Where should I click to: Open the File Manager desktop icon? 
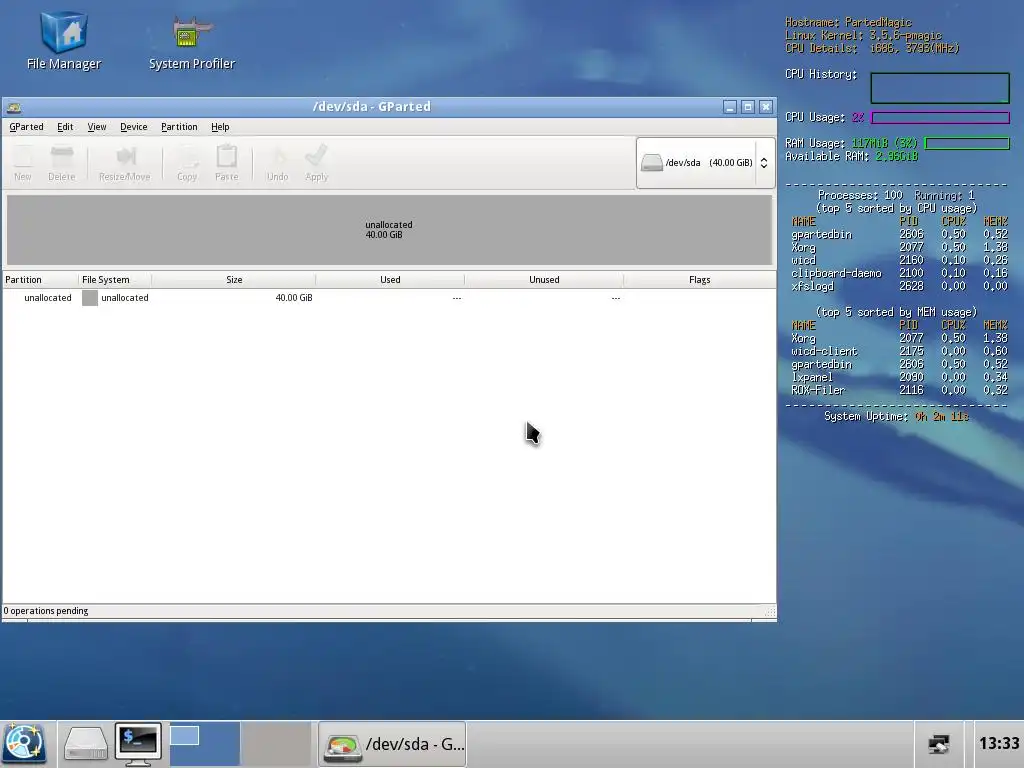click(64, 40)
